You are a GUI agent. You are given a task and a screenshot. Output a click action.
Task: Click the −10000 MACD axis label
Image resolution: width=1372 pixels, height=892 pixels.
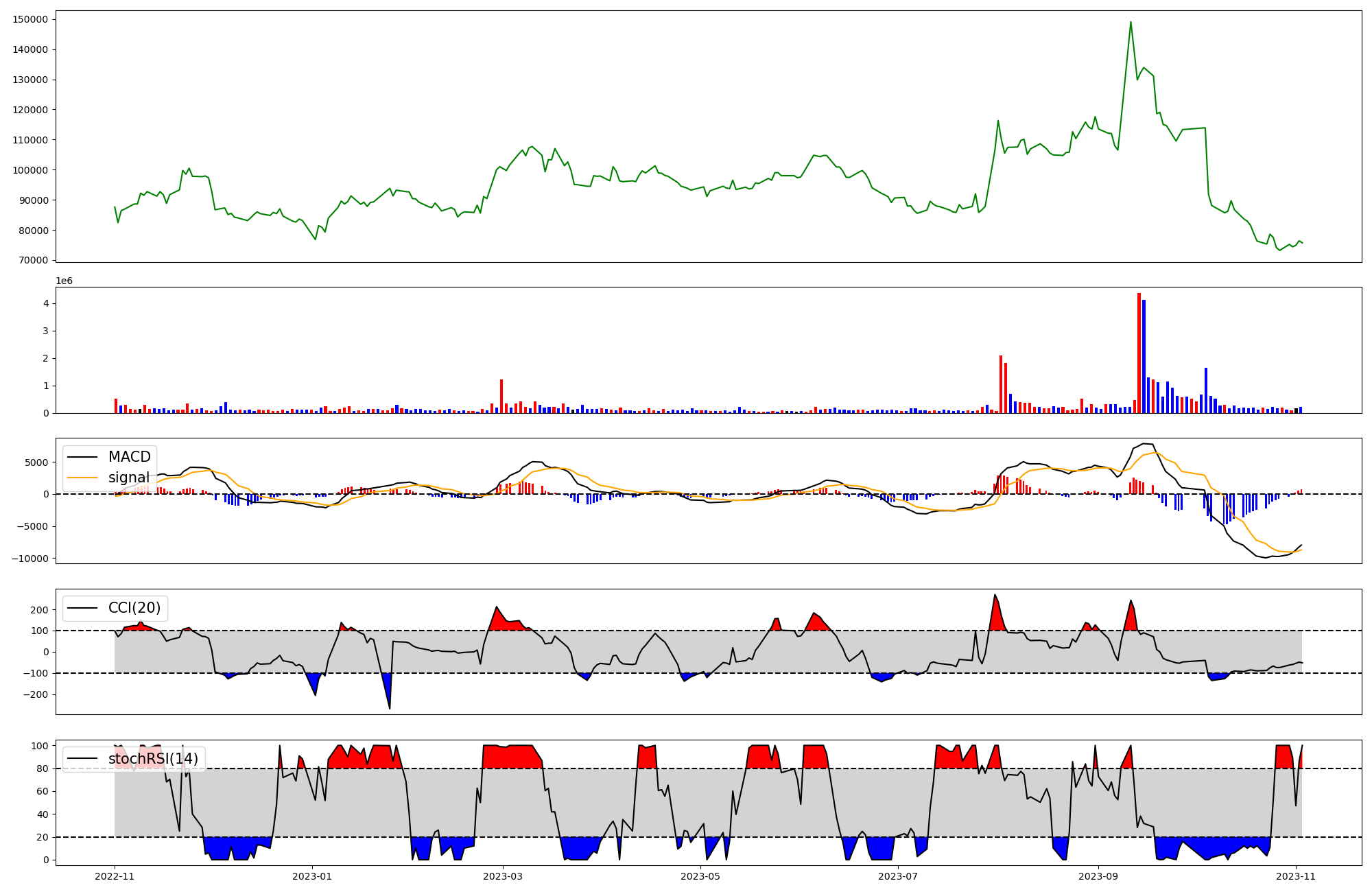click(x=29, y=559)
